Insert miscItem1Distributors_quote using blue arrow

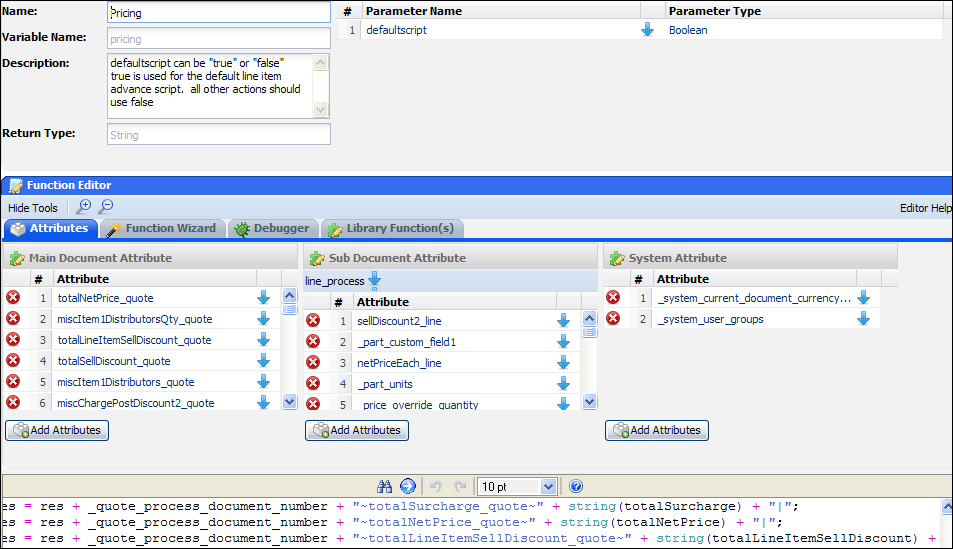click(263, 381)
